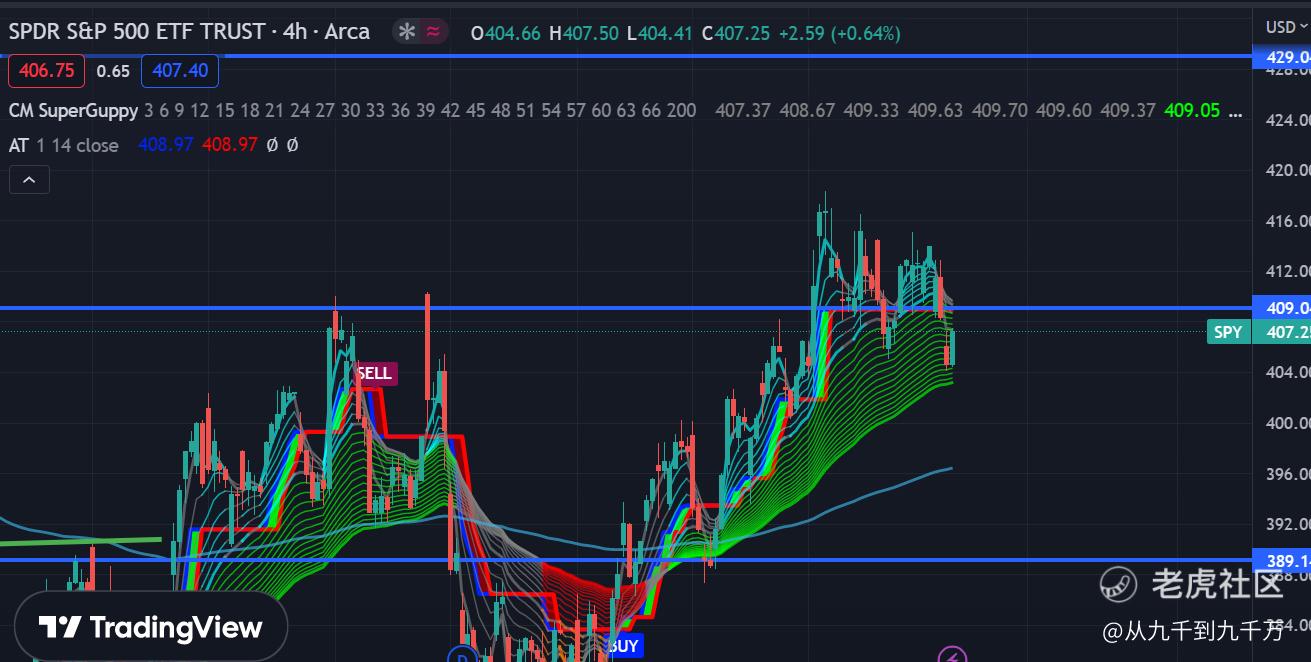Screen dimensions: 1311x662
Task: Click the 392.00 price scale tick
Action: pos(1288,524)
